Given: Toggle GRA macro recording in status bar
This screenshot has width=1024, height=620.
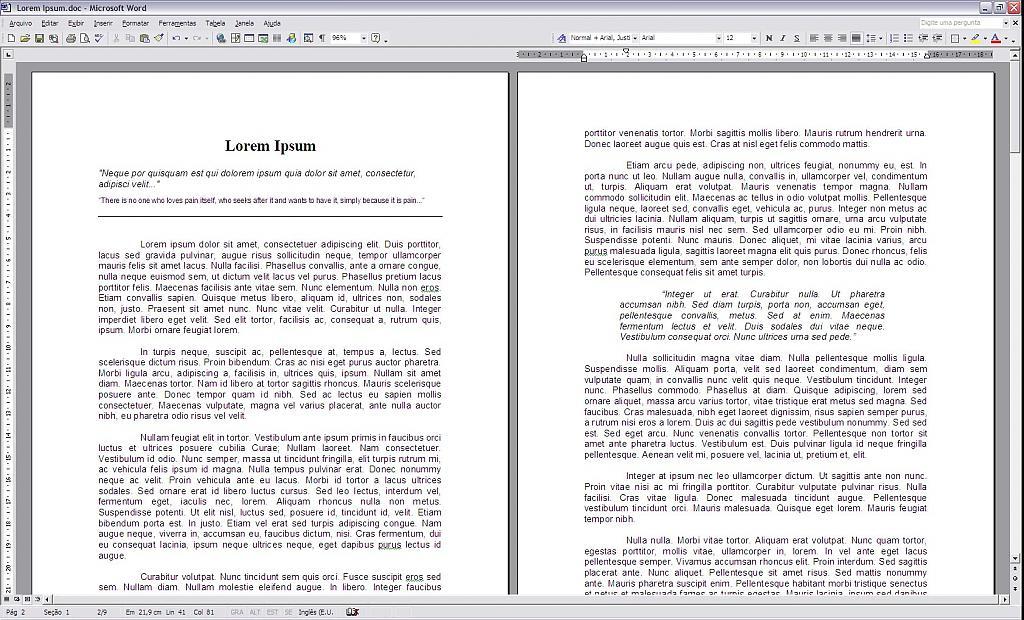Looking at the screenshot, I should click(x=237, y=612).
